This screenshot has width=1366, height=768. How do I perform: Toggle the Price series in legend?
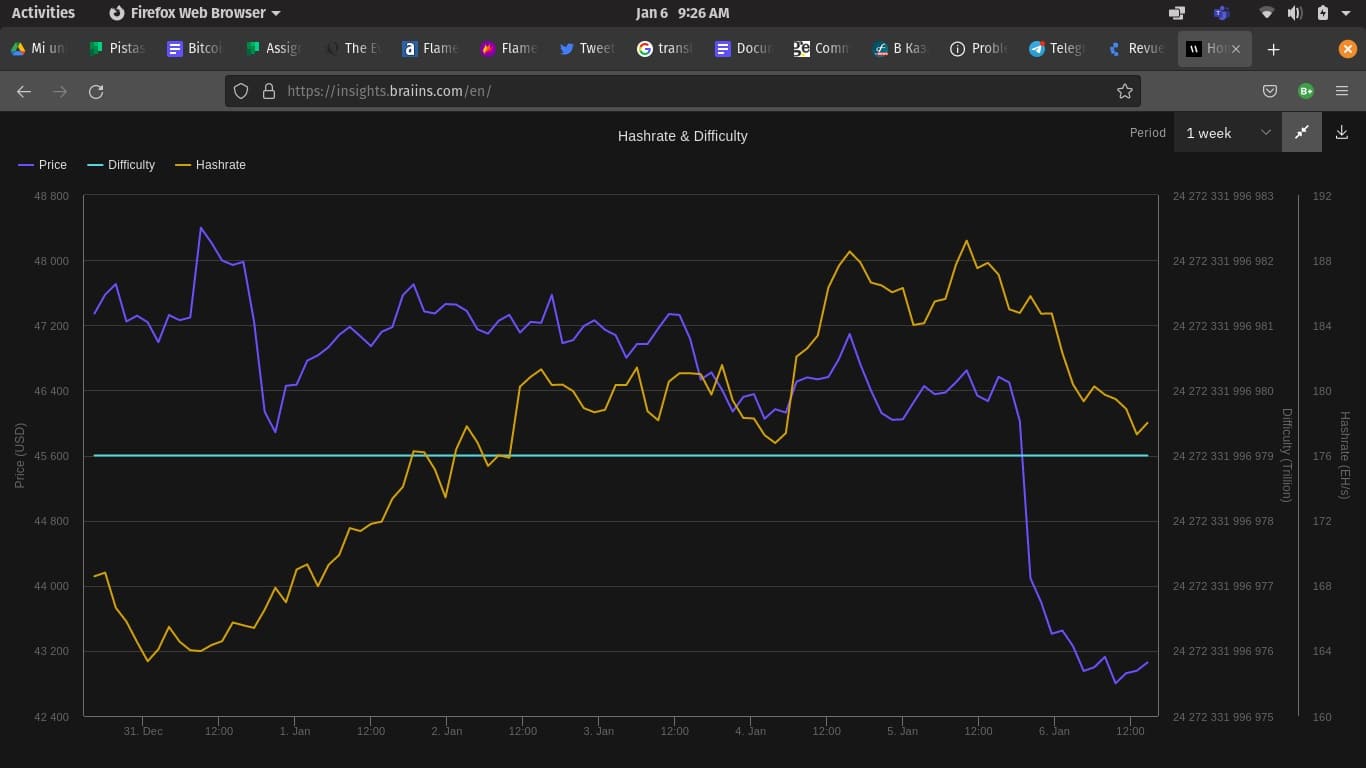(42, 165)
